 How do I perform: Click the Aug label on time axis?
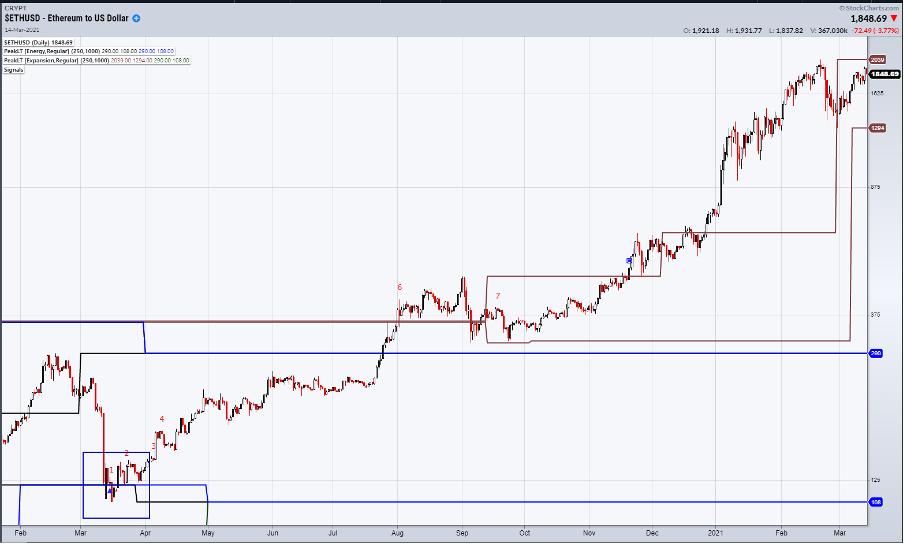coord(397,533)
